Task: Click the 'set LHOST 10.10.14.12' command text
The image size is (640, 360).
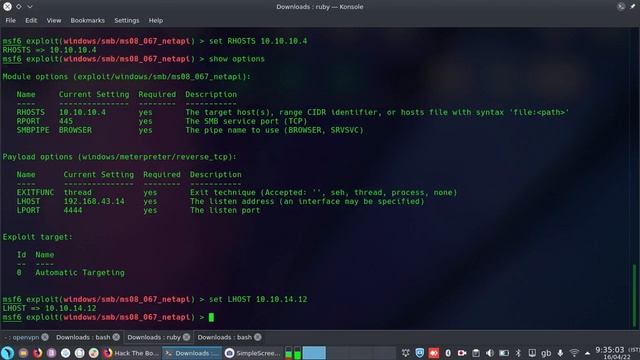Action: pos(258,299)
